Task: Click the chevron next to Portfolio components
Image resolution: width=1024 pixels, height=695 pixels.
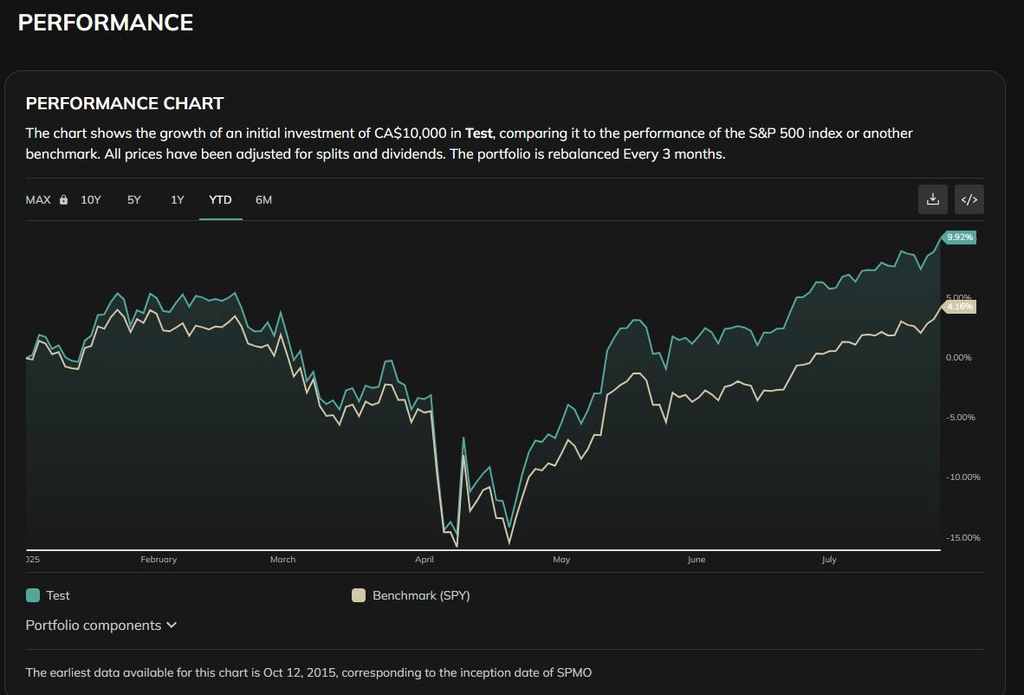Action: point(172,625)
